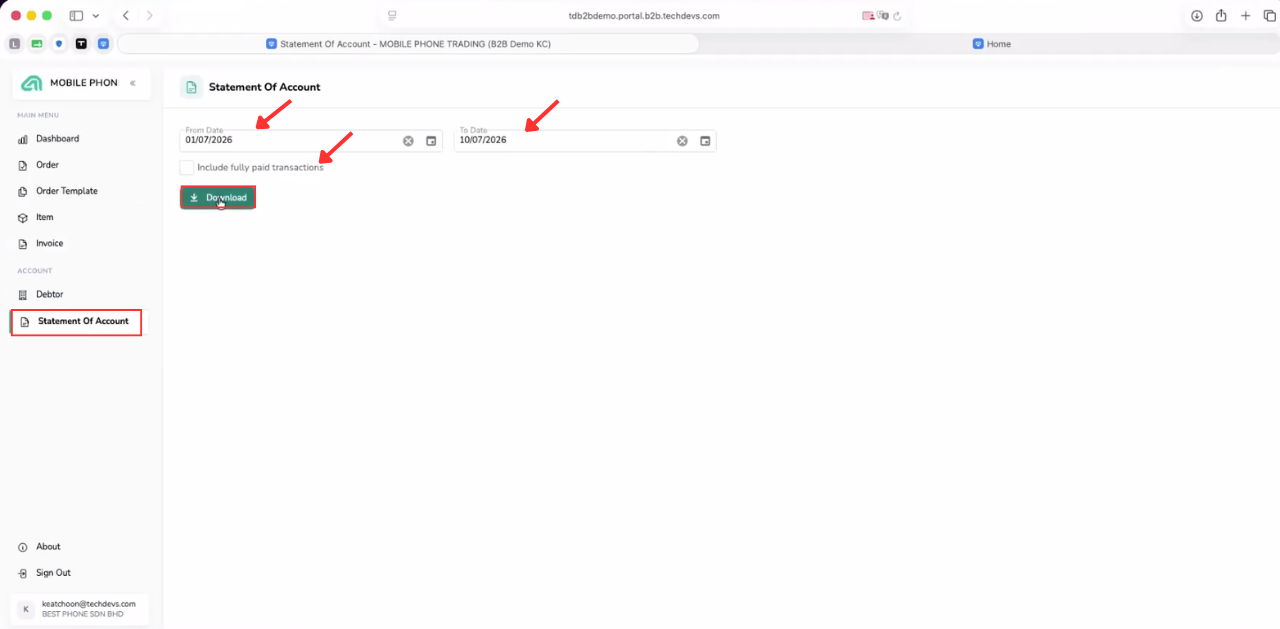Click the MOBILE PHON company logo
The image size is (1280, 629).
(x=32, y=83)
